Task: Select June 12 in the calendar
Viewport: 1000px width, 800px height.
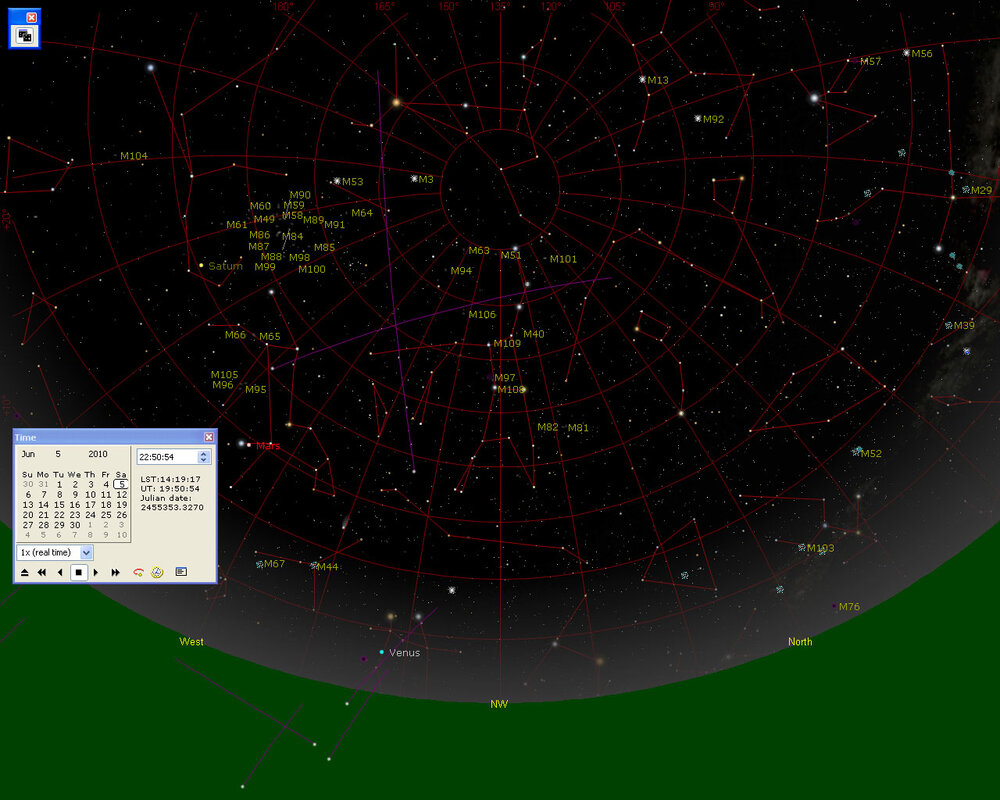Action: (x=121, y=494)
